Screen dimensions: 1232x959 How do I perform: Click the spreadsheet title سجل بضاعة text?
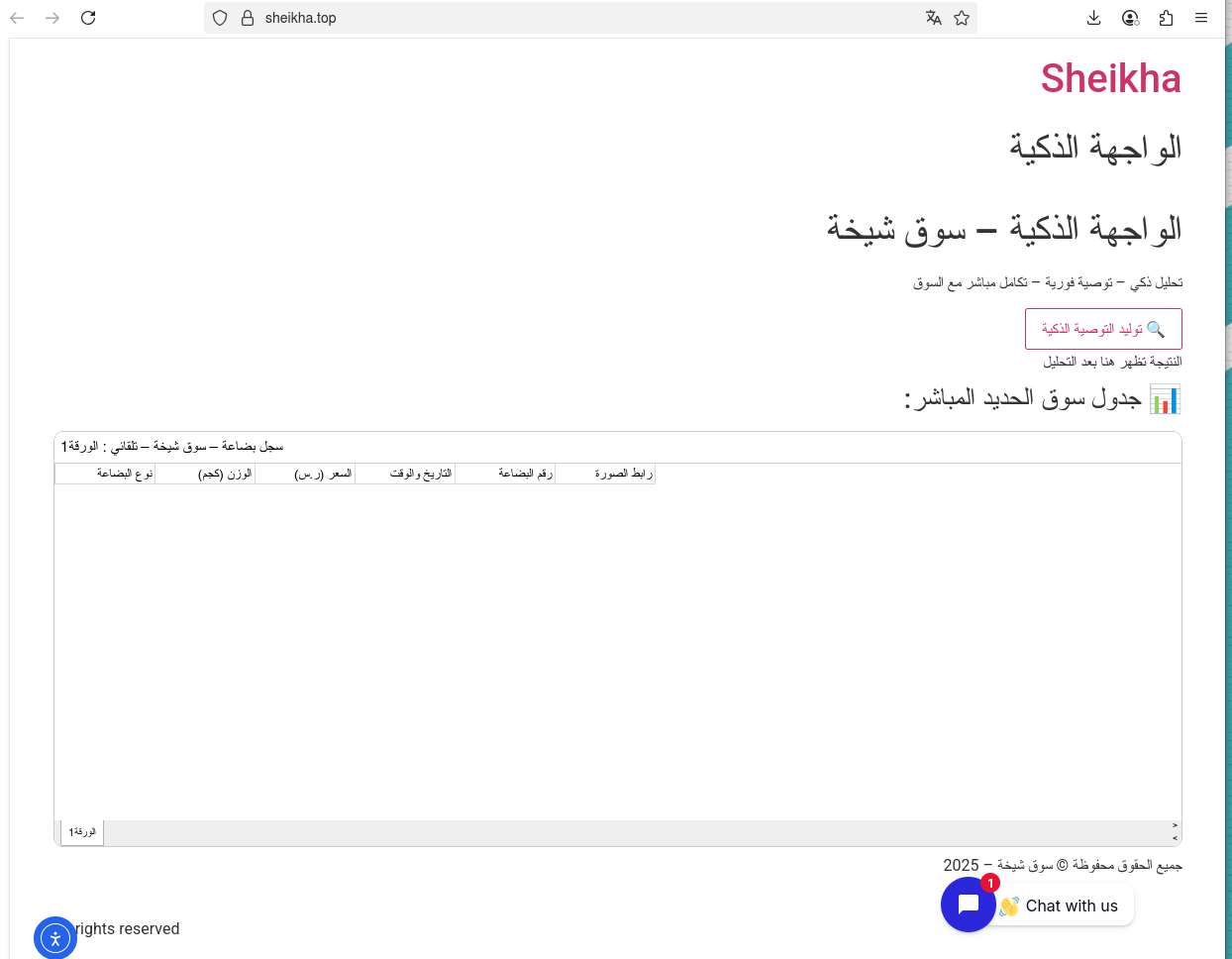tap(172, 447)
